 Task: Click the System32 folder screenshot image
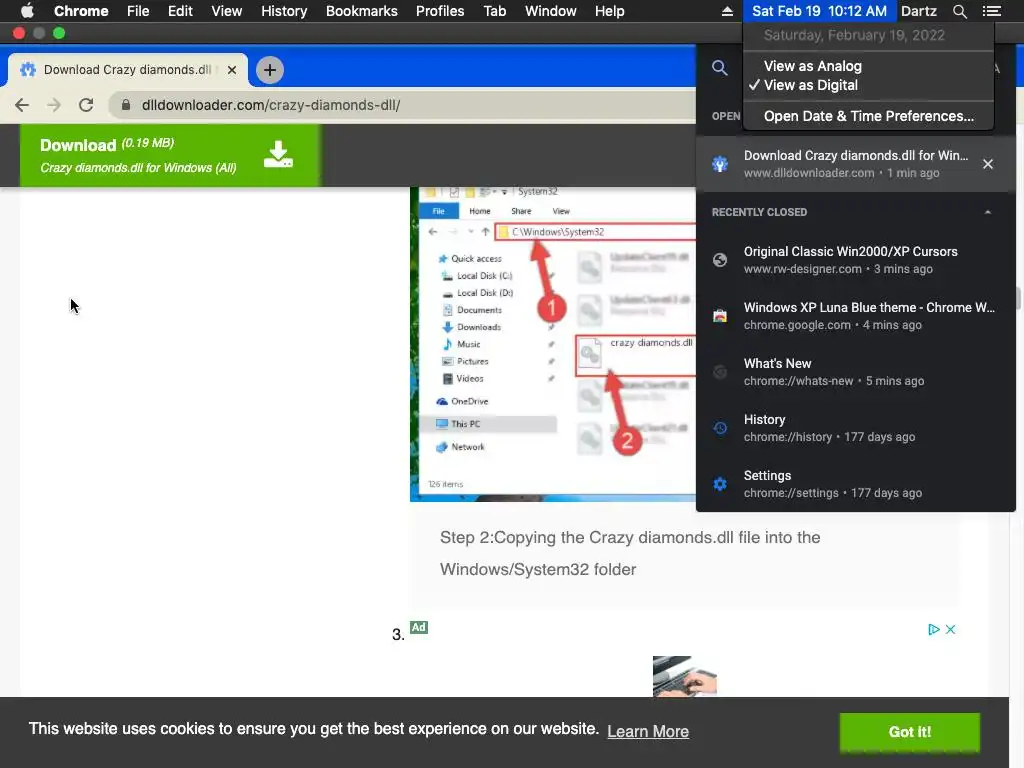click(553, 344)
